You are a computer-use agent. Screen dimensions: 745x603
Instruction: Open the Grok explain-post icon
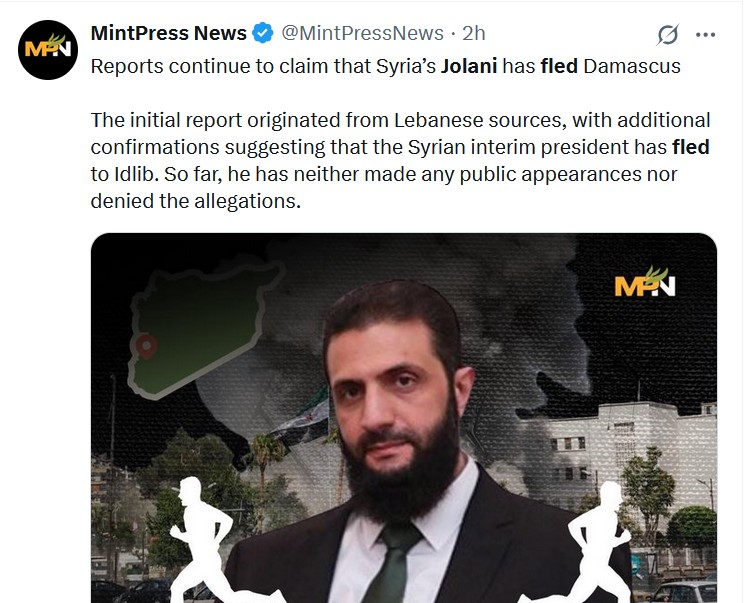point(668,34)
